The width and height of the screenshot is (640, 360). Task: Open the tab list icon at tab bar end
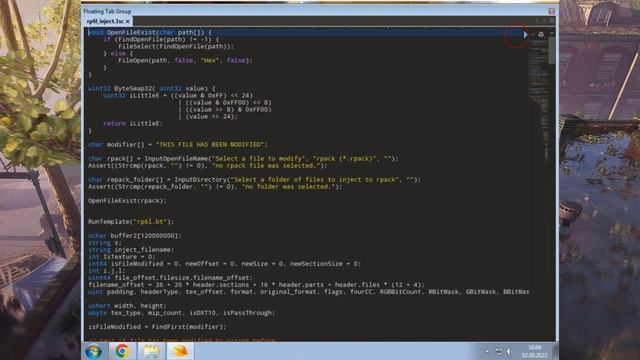[x=551, y=20]
